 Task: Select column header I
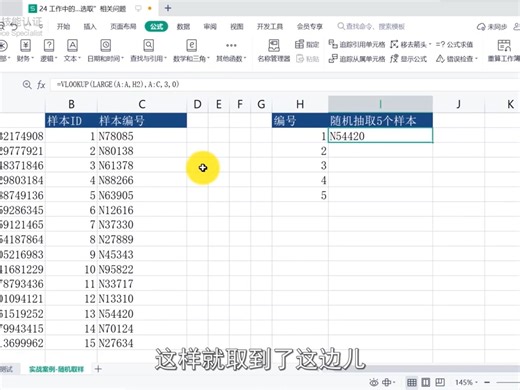pyautogui.click(x=380, y=104)
